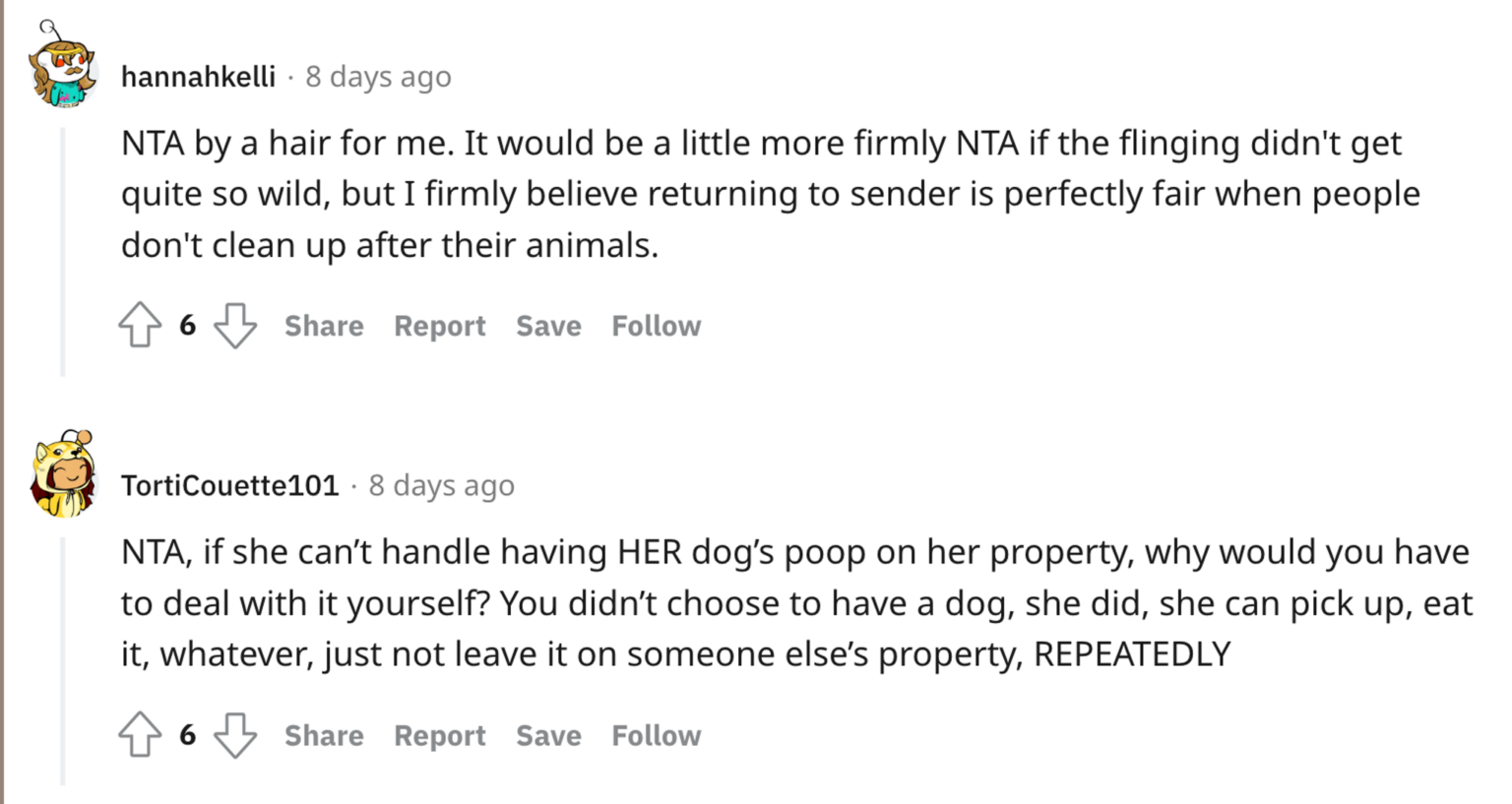This screenshot has width=1512, height=804.
Task: Downvote hannahkelli's comment
Action: coord(236,325)
